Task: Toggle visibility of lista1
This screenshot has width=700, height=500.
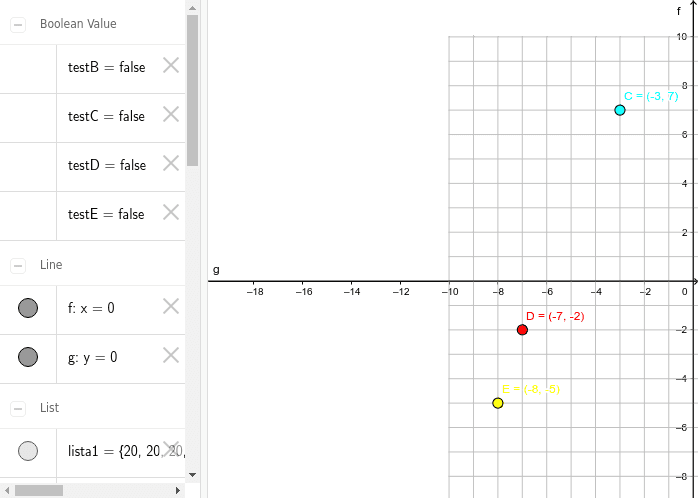Action: [x=28, y=451]
